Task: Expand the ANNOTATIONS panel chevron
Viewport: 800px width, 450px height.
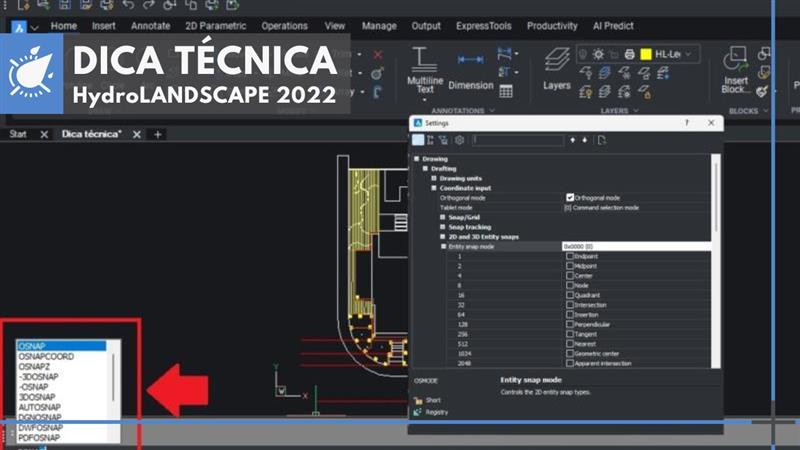Action: coord(492,111)
